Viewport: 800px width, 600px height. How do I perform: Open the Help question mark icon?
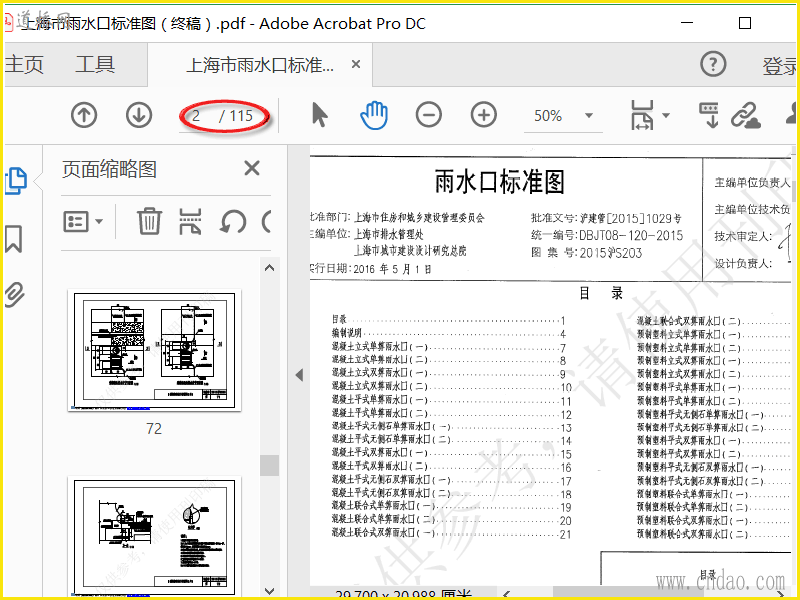pyautogui.click(x=713, y=64)
